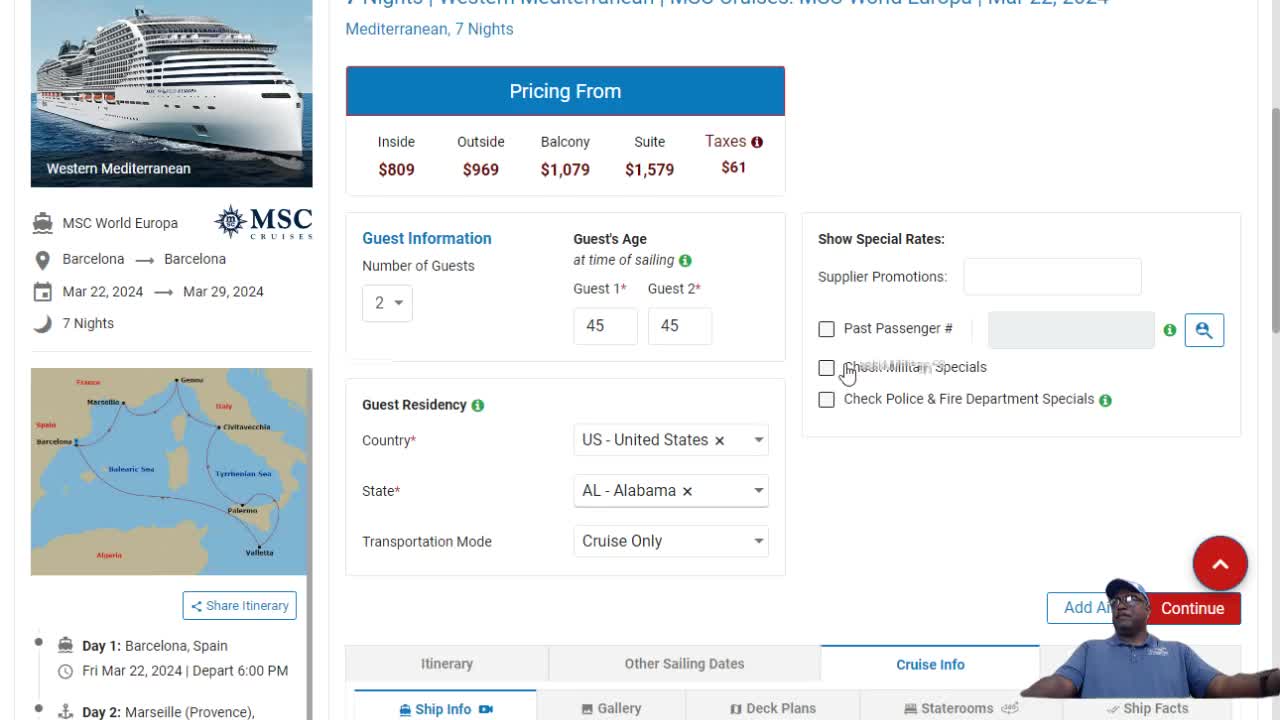Click the Outside price $969
Viewport: 1280px width, 720px height.
[480, 170]
